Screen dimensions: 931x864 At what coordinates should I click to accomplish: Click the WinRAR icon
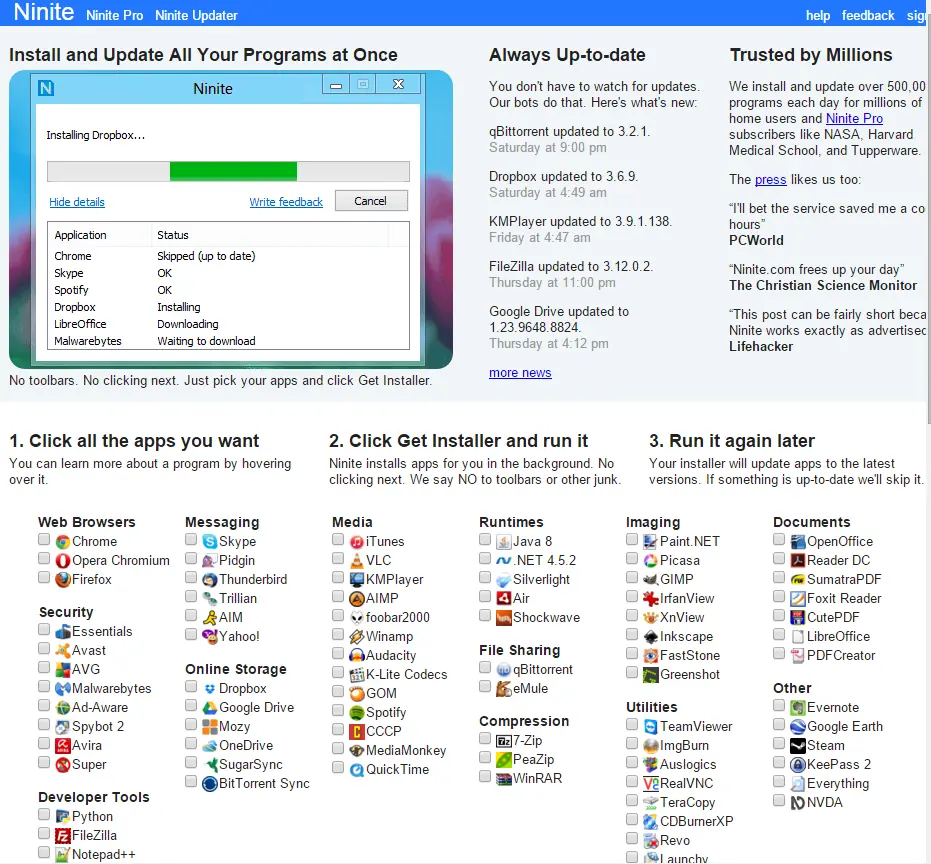point(504,779)
